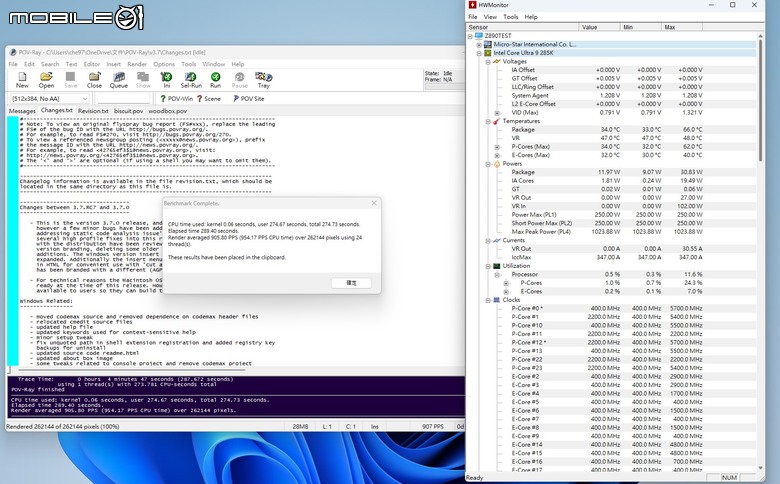Switch to the Revision.txt tab
The image size is (780, 484).
[93, 111]
